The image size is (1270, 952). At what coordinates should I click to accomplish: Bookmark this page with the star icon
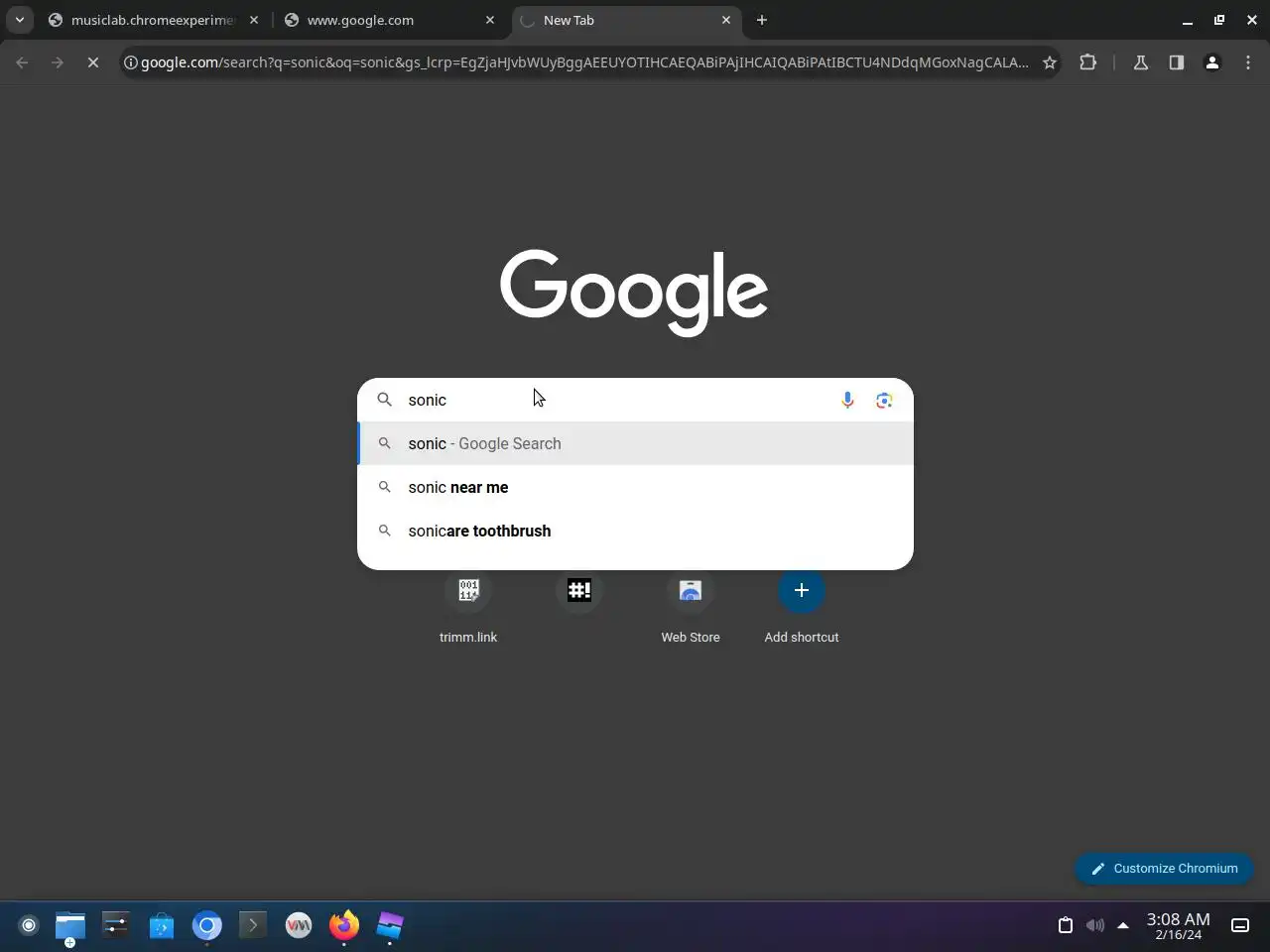click(x=1050, y=62)
